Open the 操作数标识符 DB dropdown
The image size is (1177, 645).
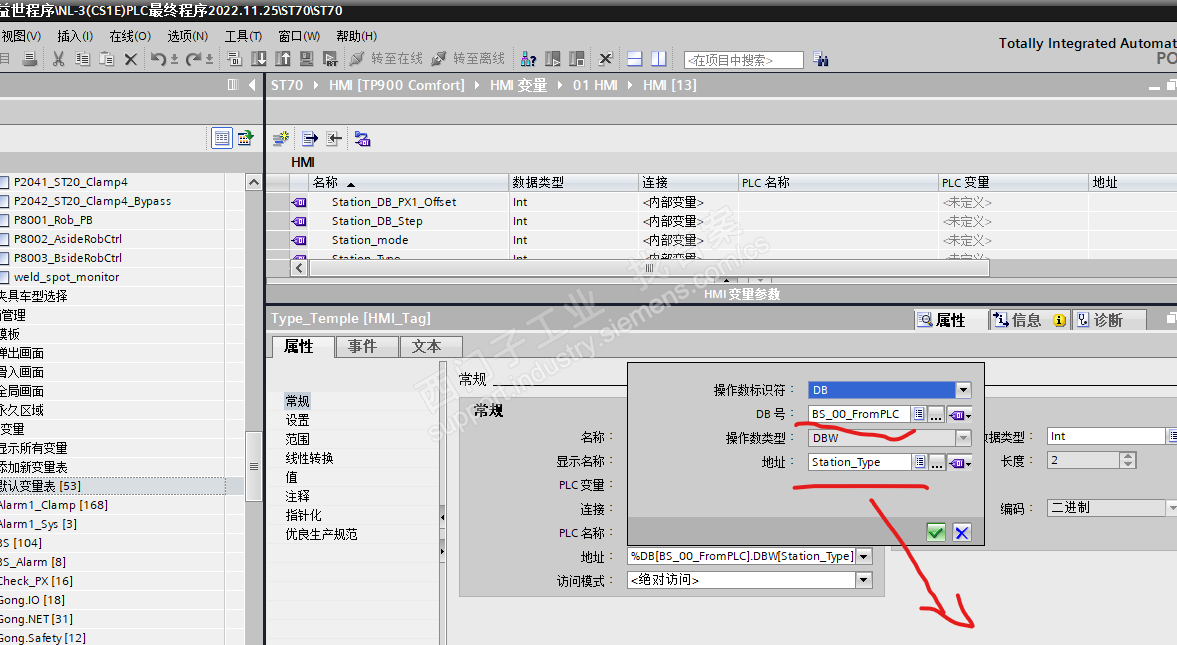pos(963,390)
